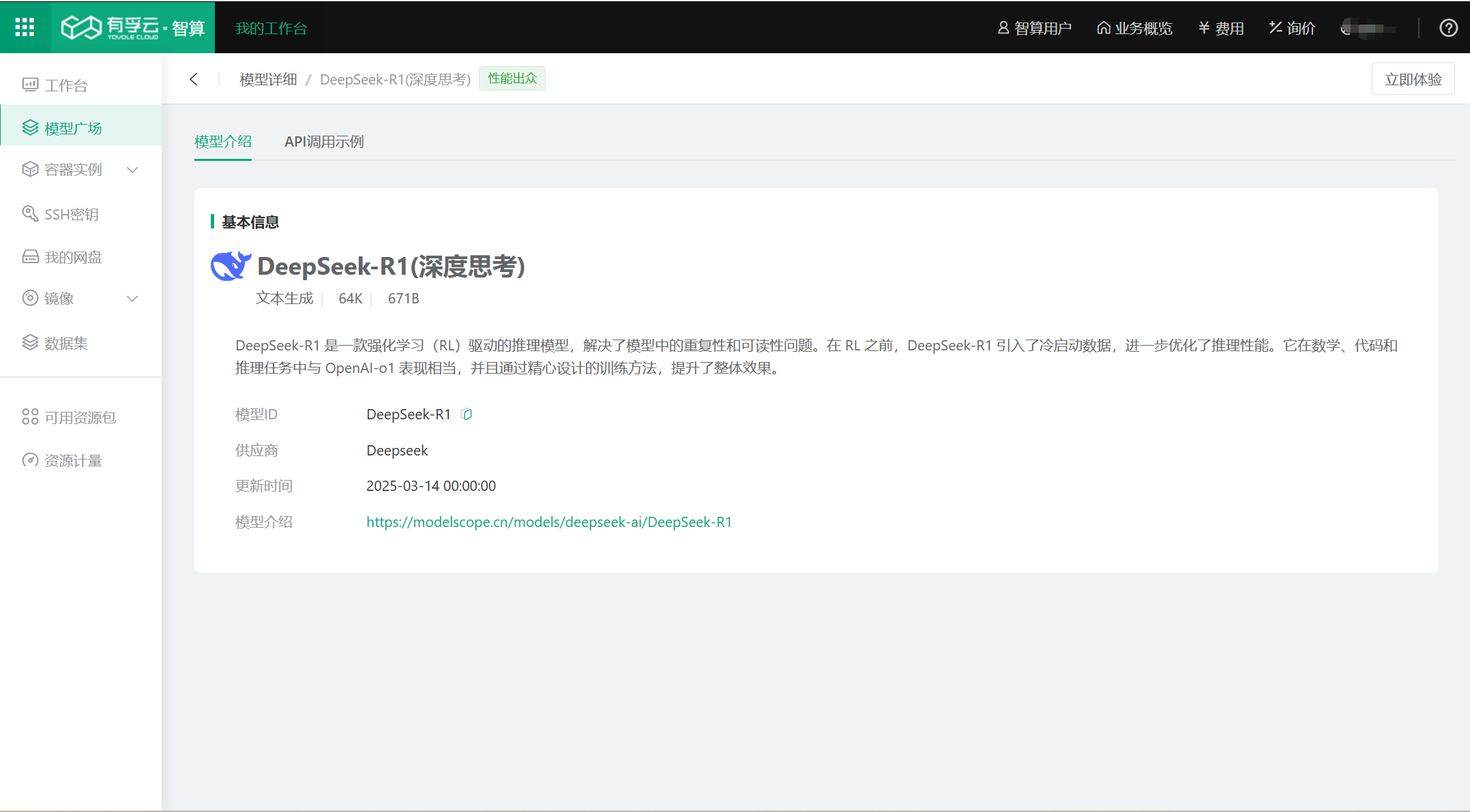
Task: Click the blurred user account name
Action: click(1369, 28)
